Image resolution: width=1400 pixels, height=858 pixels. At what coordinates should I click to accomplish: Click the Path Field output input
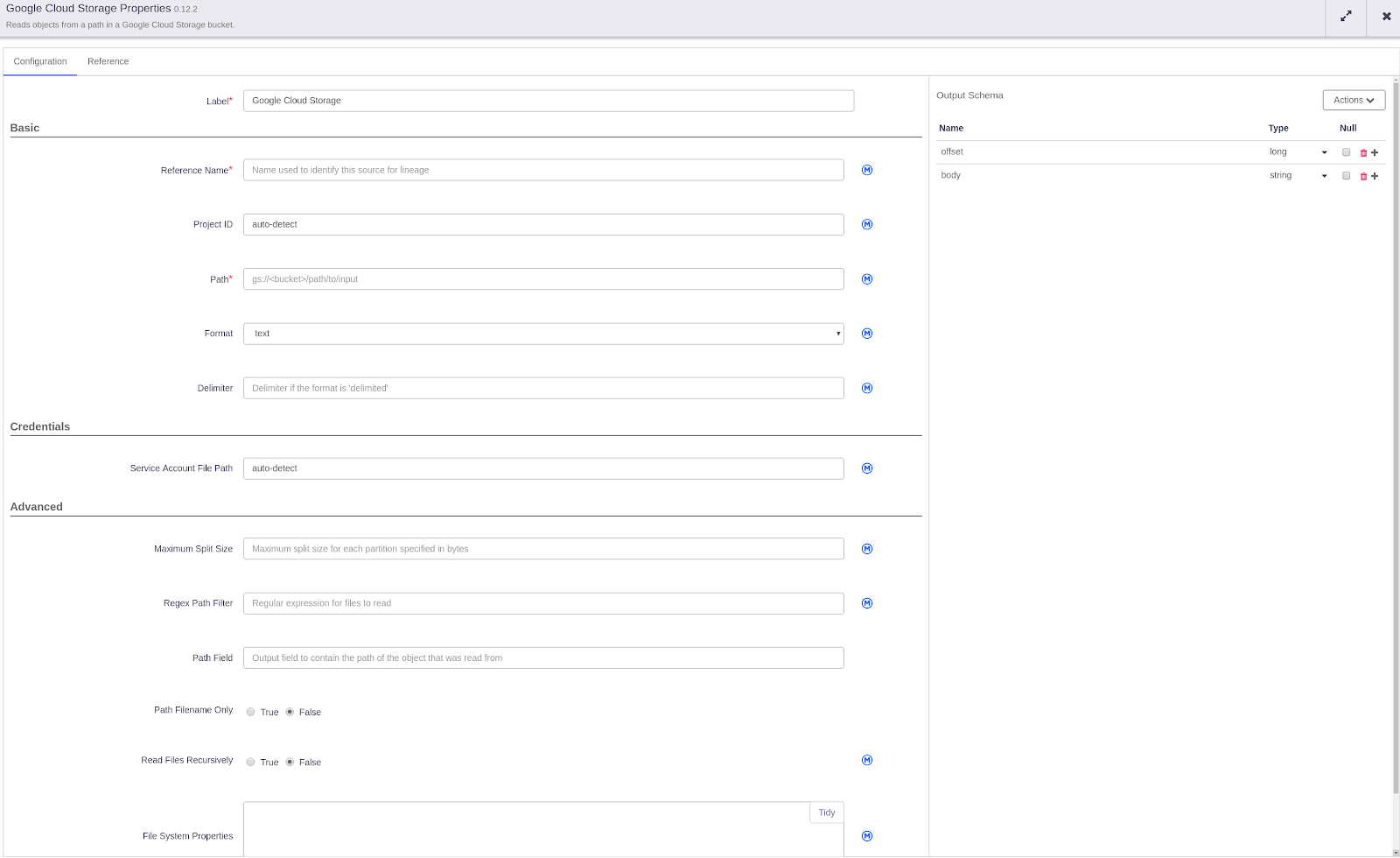coord(543,658)
